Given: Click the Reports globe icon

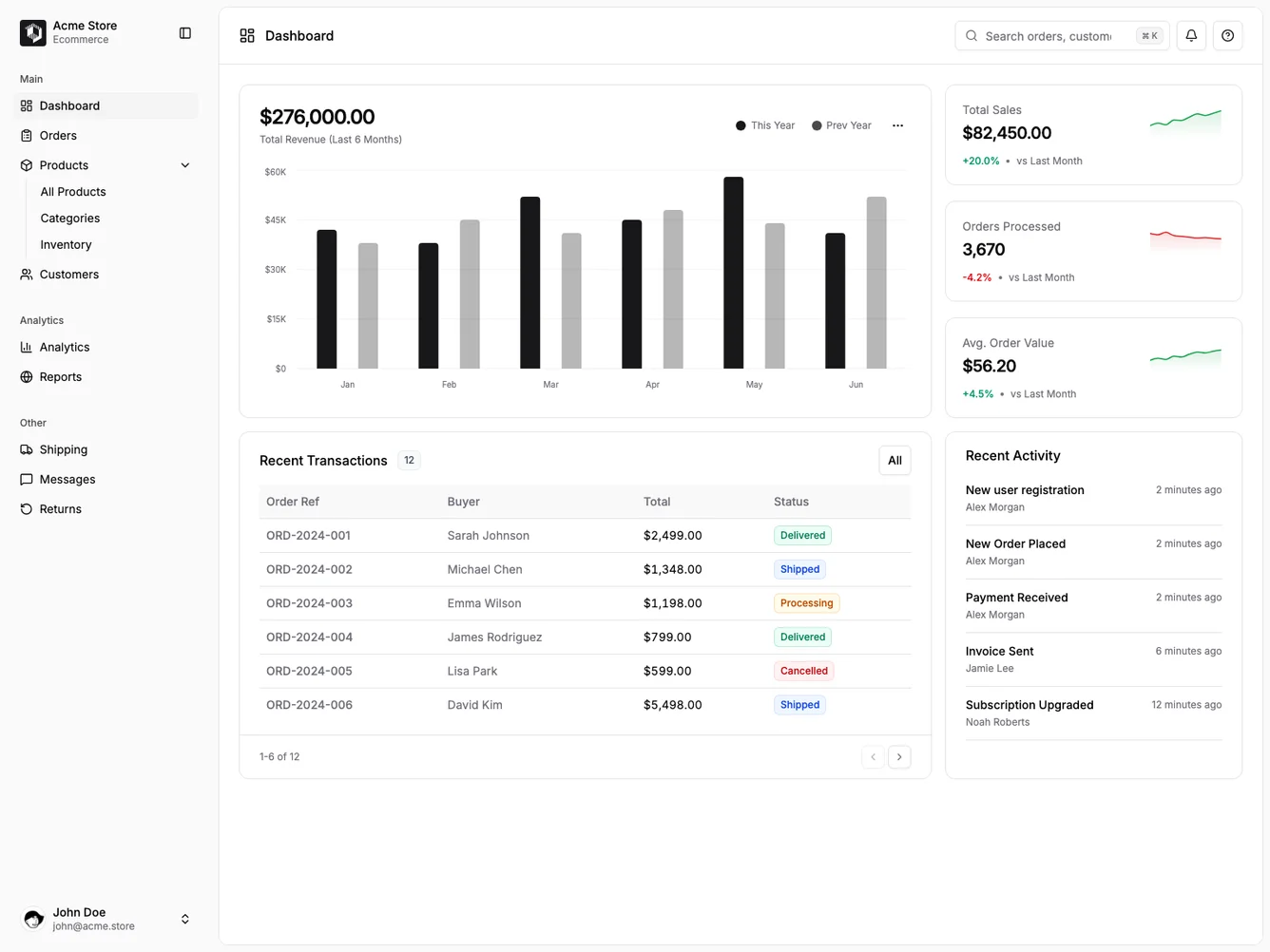Looking at the screenshot, I should click(26, 376).
